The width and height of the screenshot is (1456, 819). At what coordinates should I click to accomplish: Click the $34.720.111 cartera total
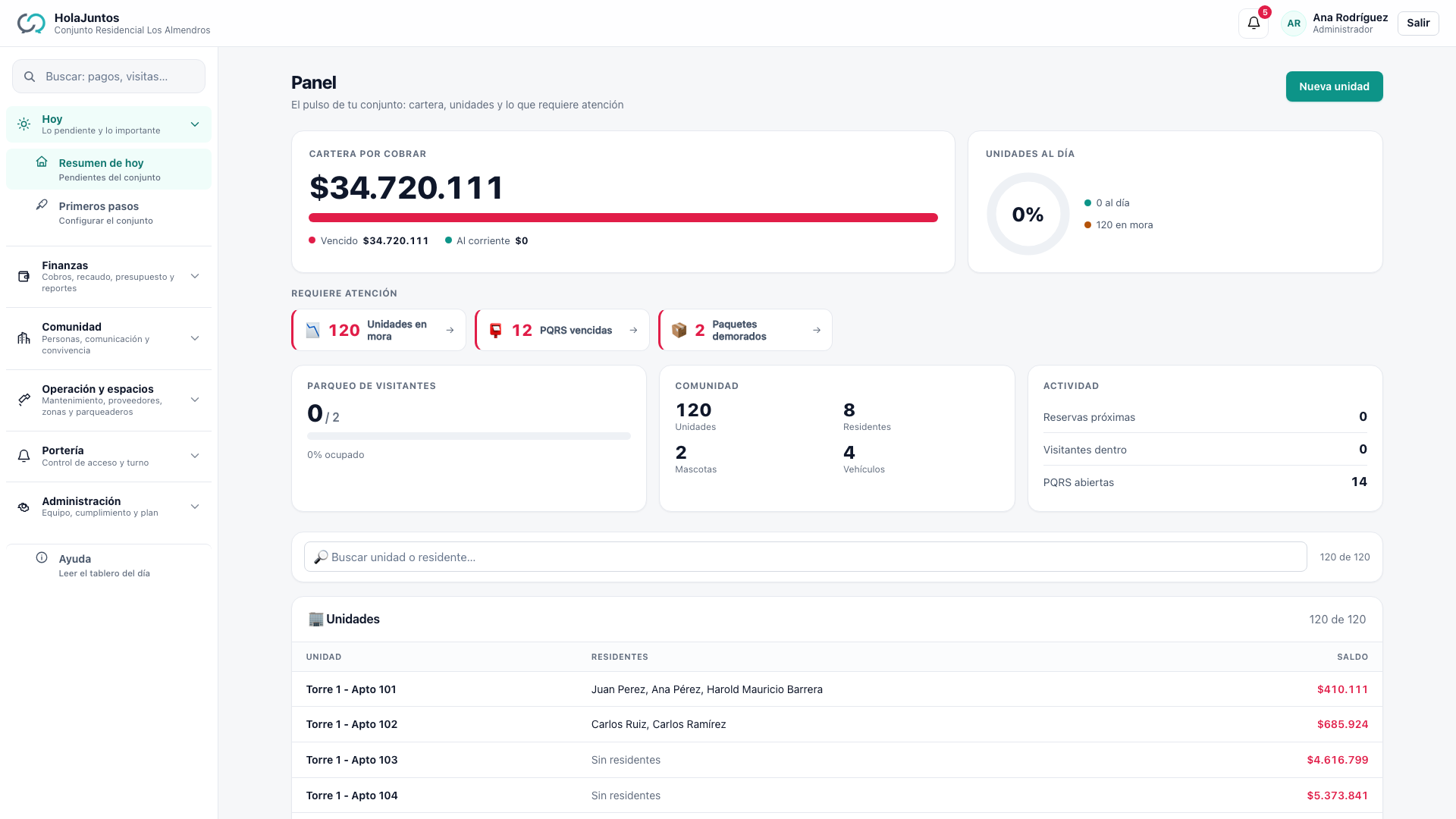406,187
